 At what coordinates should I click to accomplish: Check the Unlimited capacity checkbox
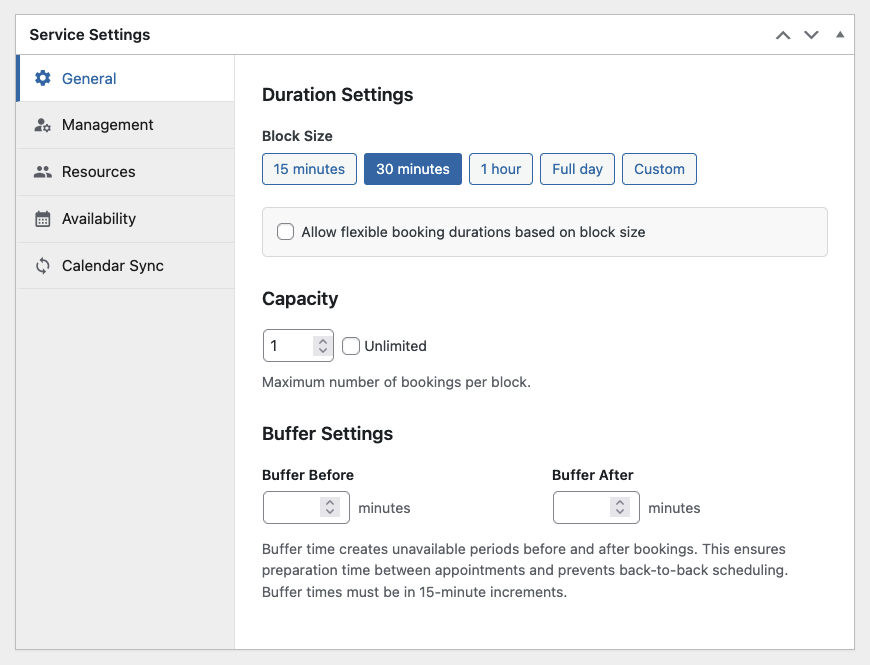click(x=351, y=346)
